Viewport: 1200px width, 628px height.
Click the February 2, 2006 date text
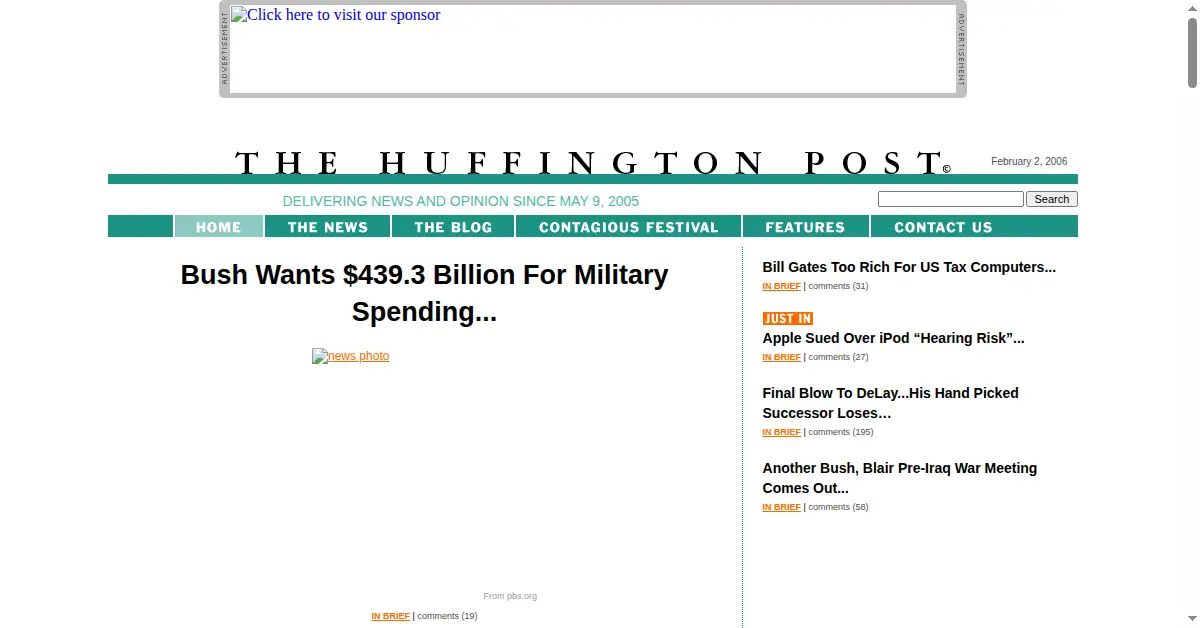pos(1029,162)
